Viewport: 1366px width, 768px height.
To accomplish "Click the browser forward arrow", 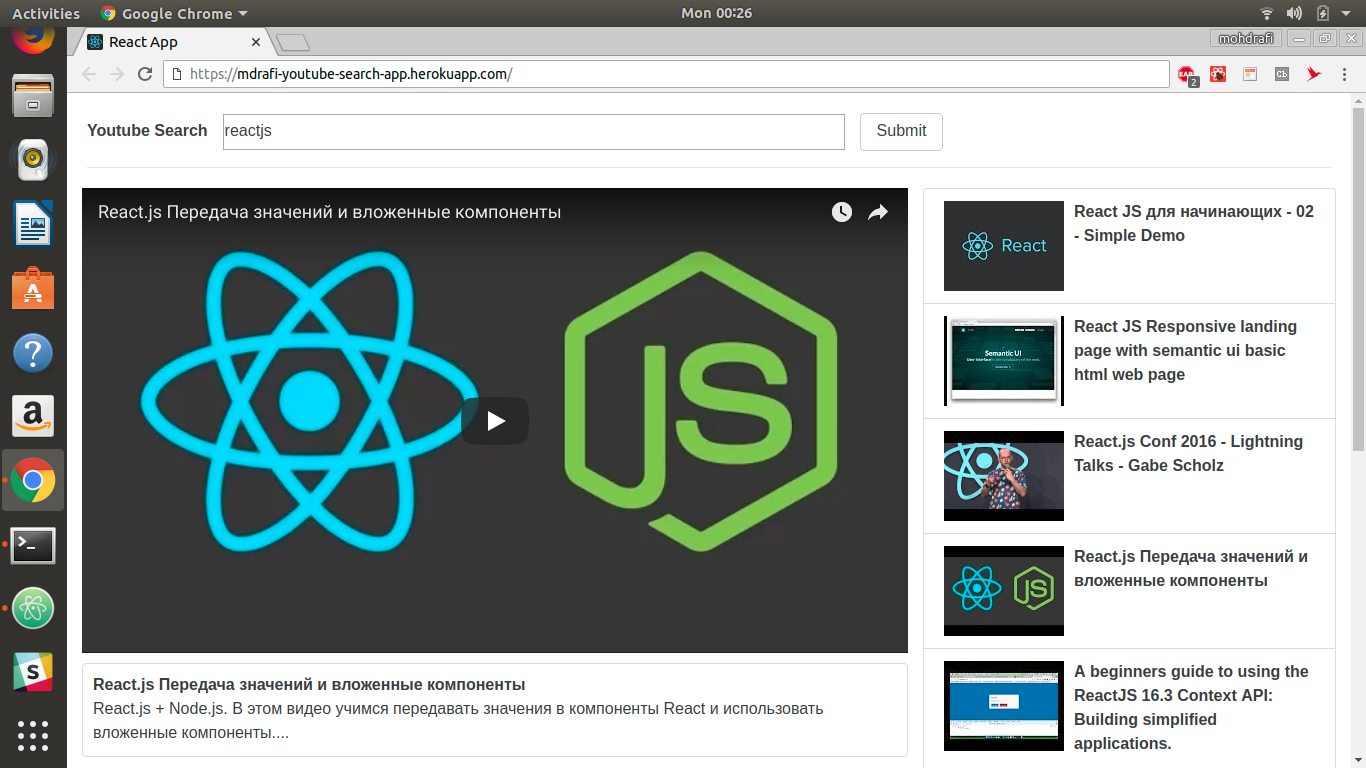I will click(117, 74).
